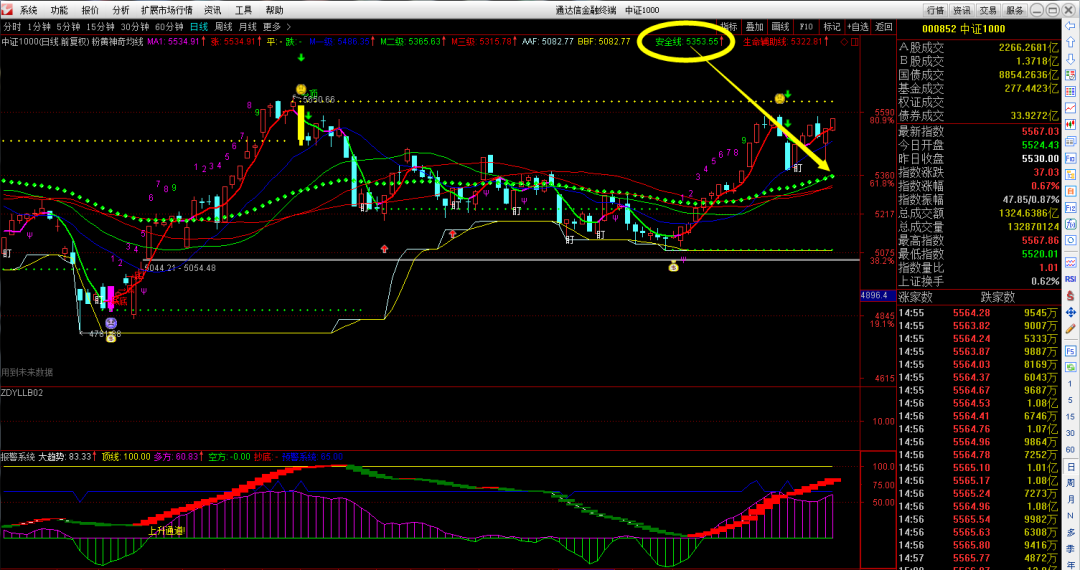Expand the 更多 periods list
Viewport: 1080px width, 570px height.
click(277, 27)
